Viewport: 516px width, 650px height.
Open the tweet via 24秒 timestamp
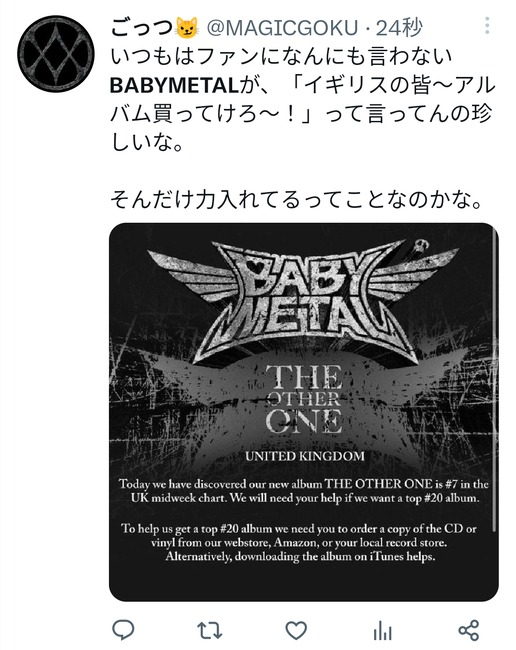click(x=399, y=28)
